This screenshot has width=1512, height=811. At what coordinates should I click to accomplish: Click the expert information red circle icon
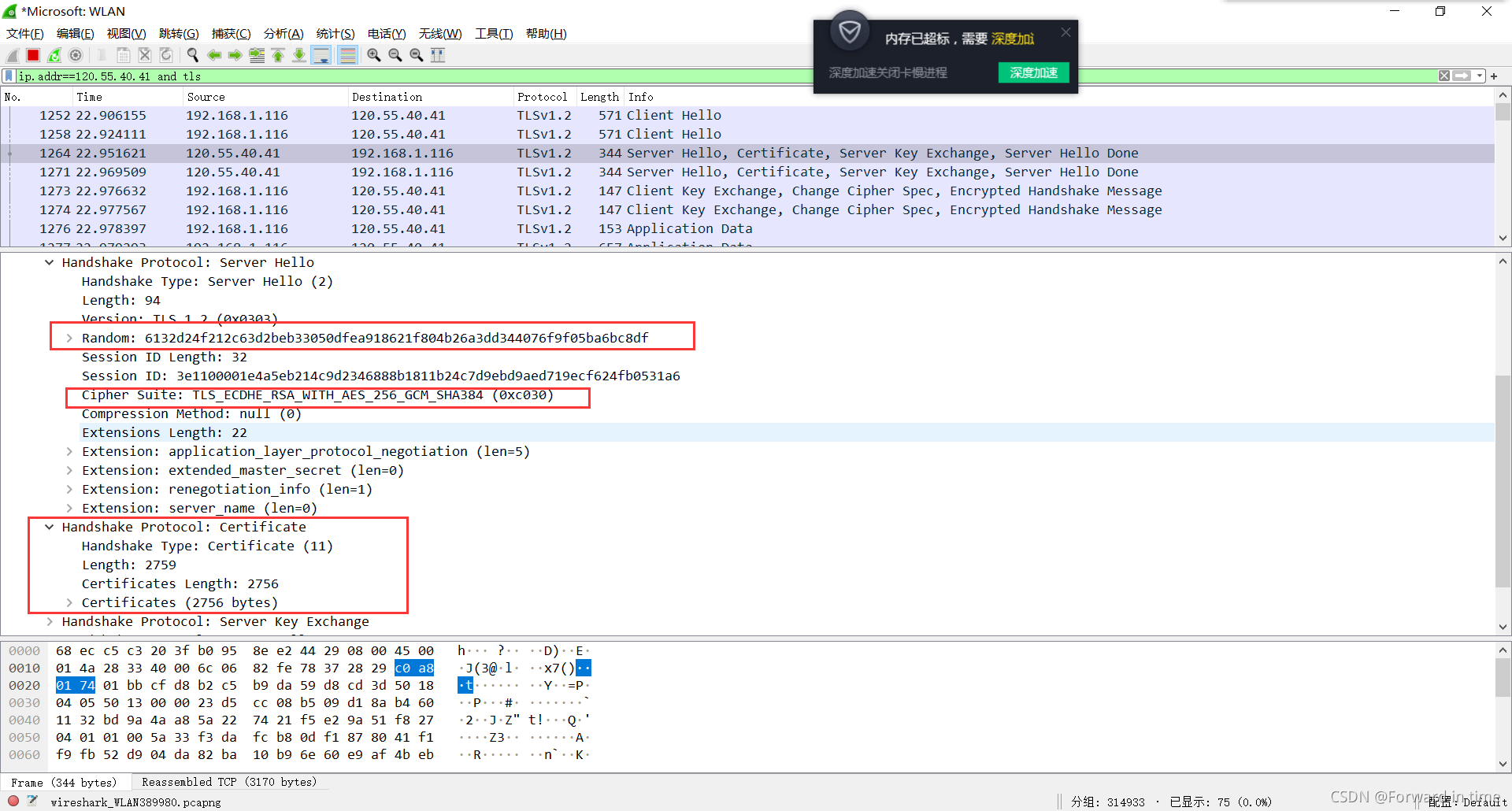13,801
